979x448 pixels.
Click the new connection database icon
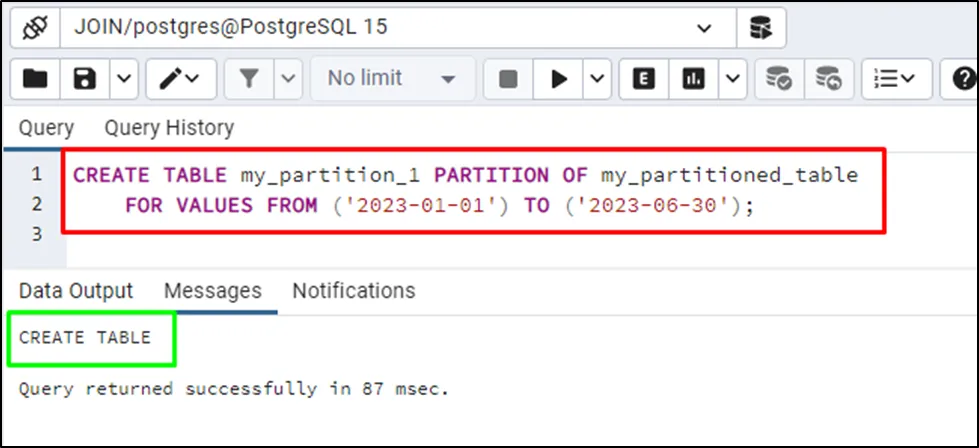[x=760, y=28]
